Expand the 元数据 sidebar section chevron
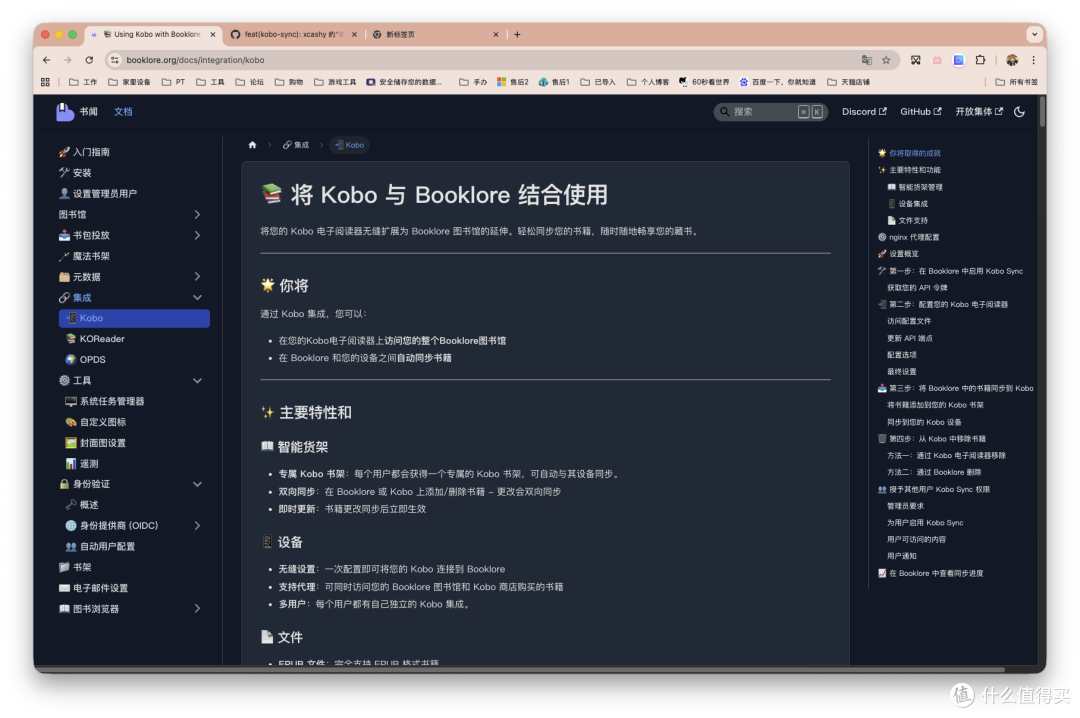Viewport: 1080px width, 718px height. click(197, 276)
